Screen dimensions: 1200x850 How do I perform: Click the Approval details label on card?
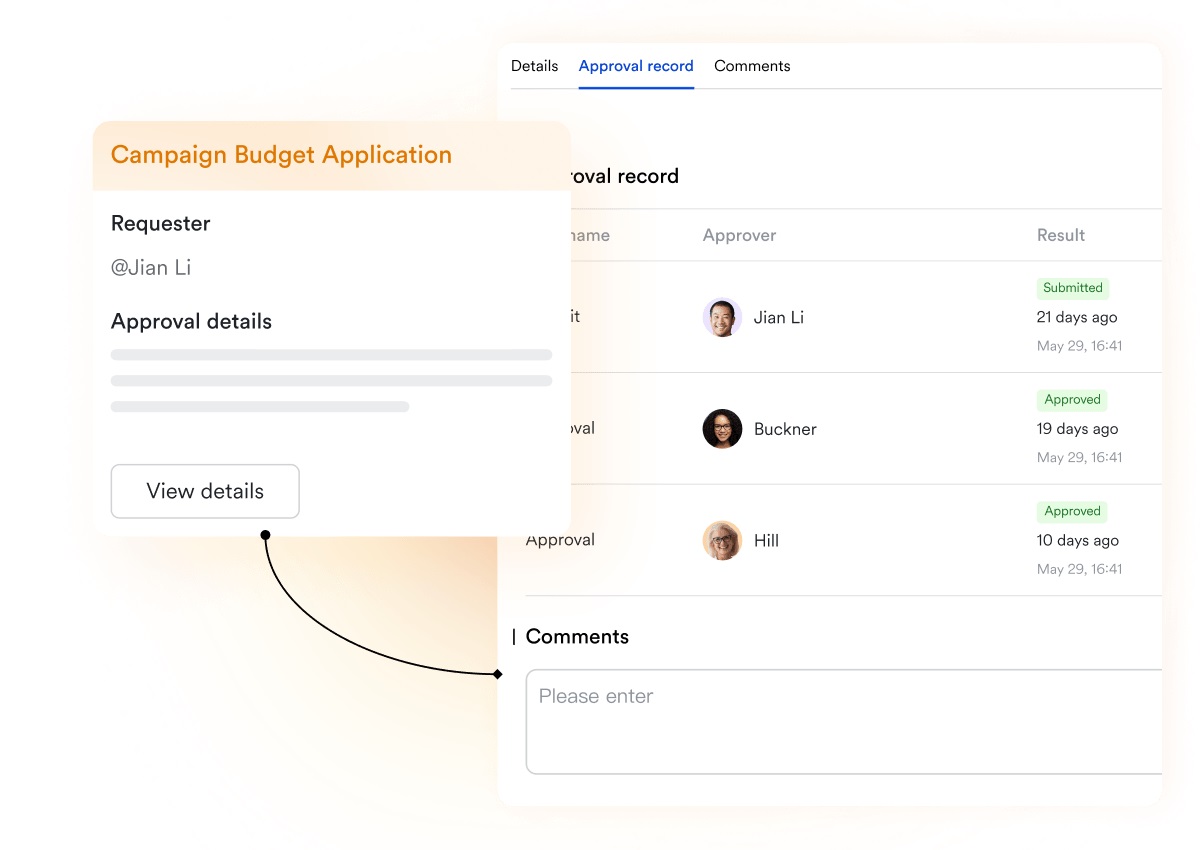coord(191,322)
